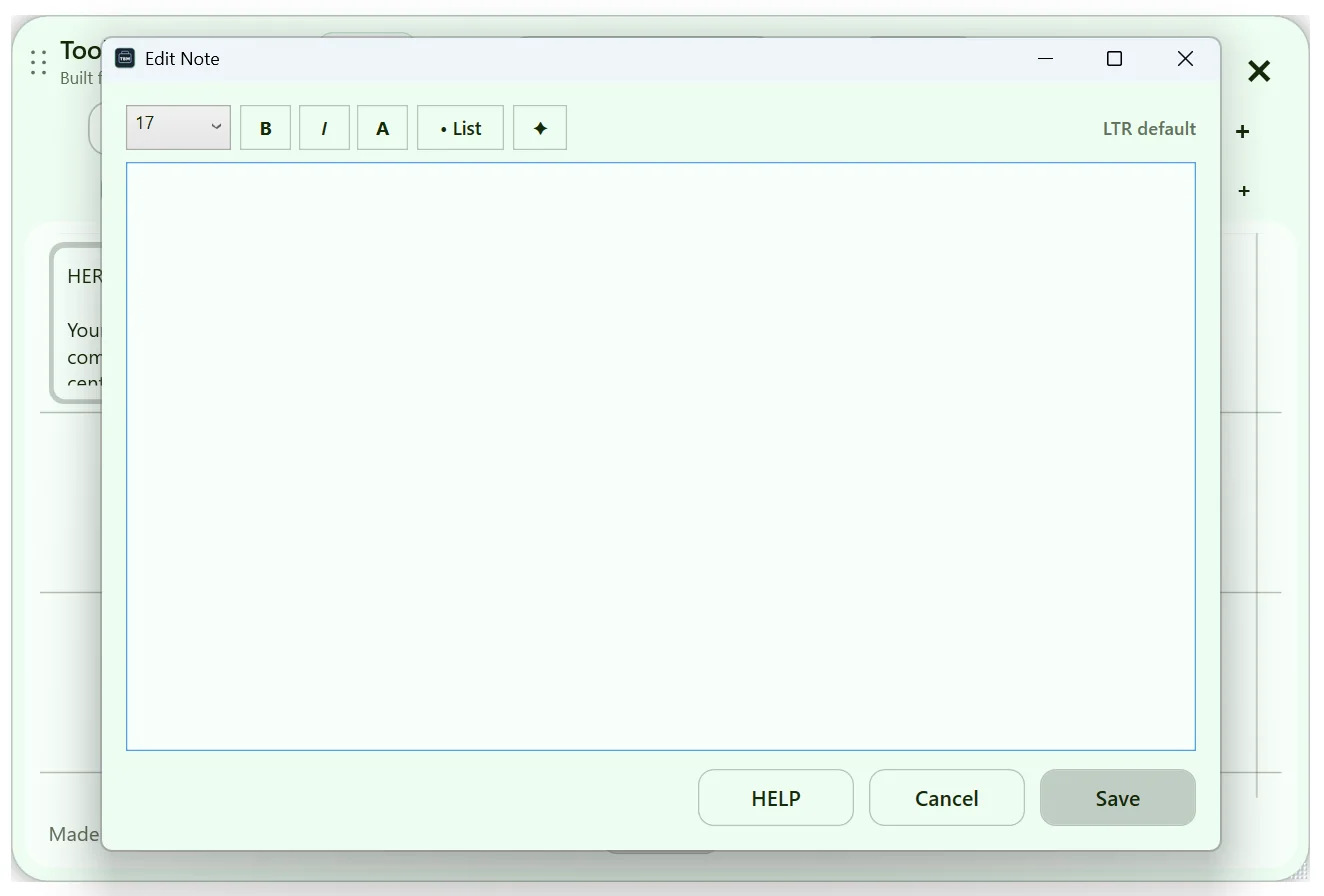Cancel editing the note
This screenshot has width=1324, height=896.
coord(947,798)
